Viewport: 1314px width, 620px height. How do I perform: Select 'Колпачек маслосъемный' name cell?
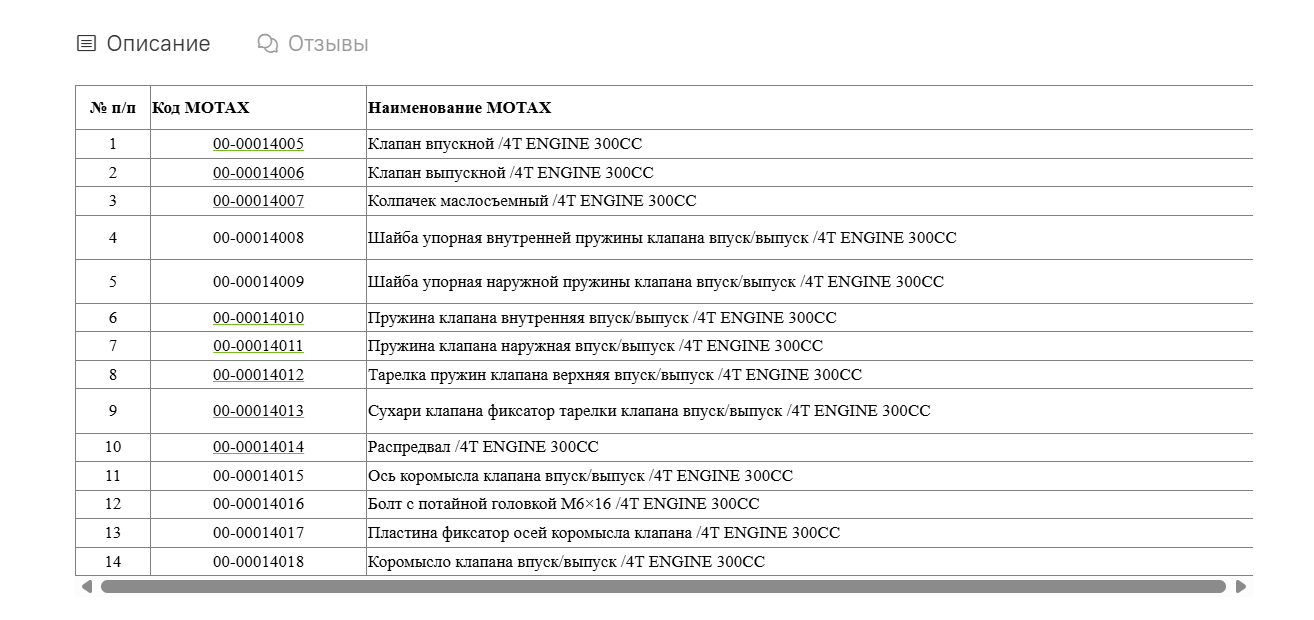[x=810, y=201]
